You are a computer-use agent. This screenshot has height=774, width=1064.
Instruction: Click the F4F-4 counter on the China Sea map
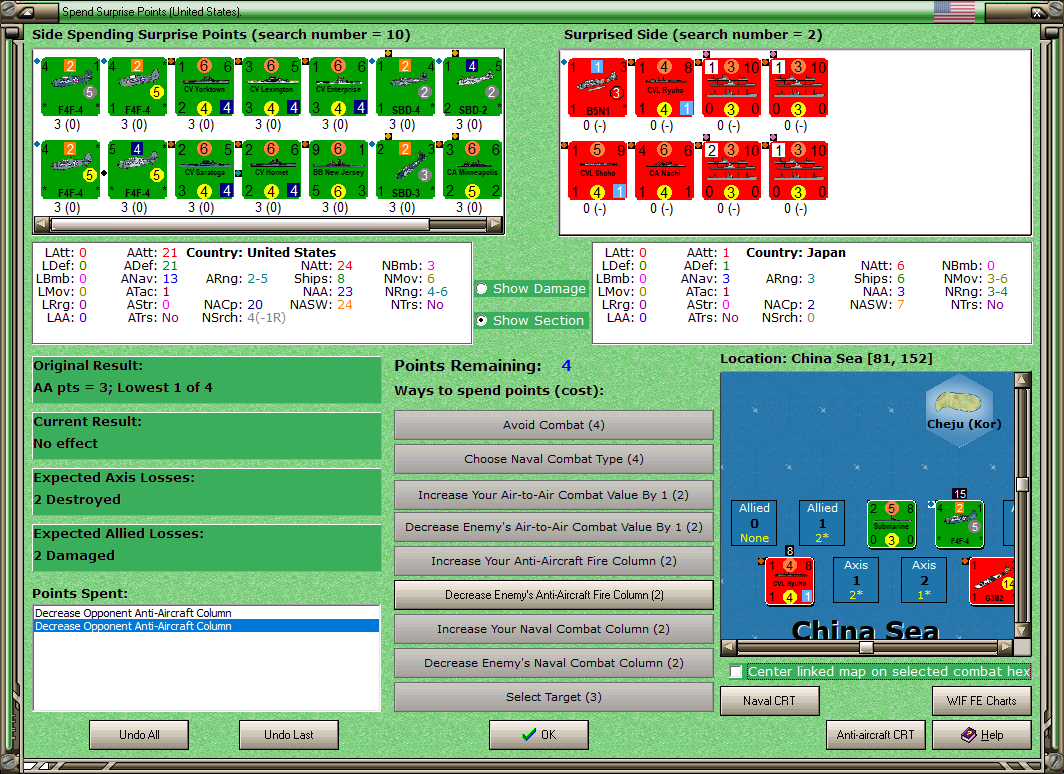(x=960, y=524)
